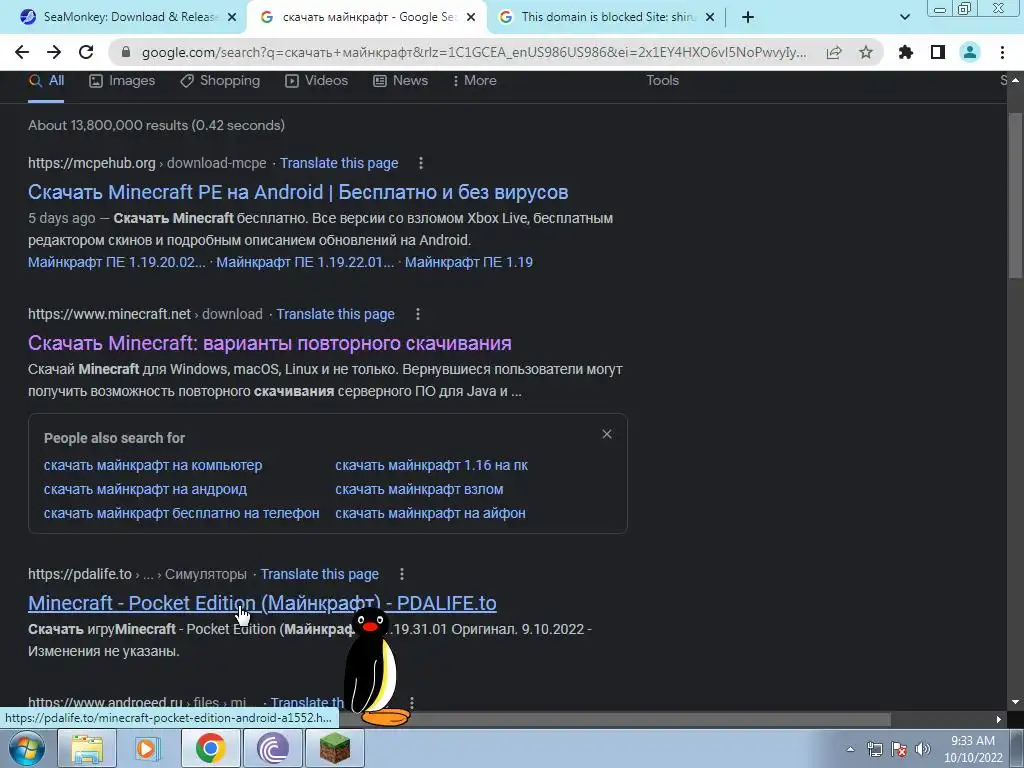Image resolution: width=1024 pixels, height=768 pixels.
Task: Show hidden system tray icons
Action: (850, 749)
